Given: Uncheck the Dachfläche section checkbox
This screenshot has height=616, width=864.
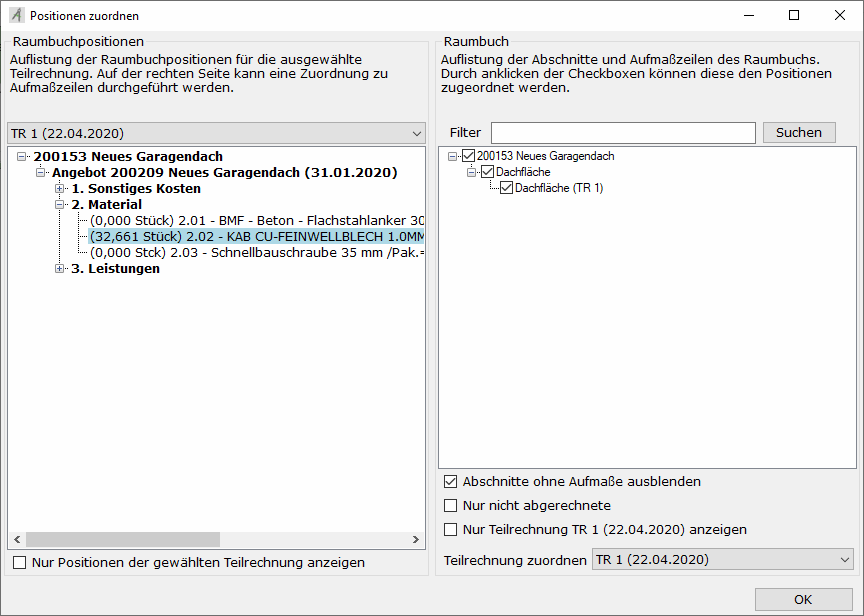Looking at the screenshot, I should [488, 172].
